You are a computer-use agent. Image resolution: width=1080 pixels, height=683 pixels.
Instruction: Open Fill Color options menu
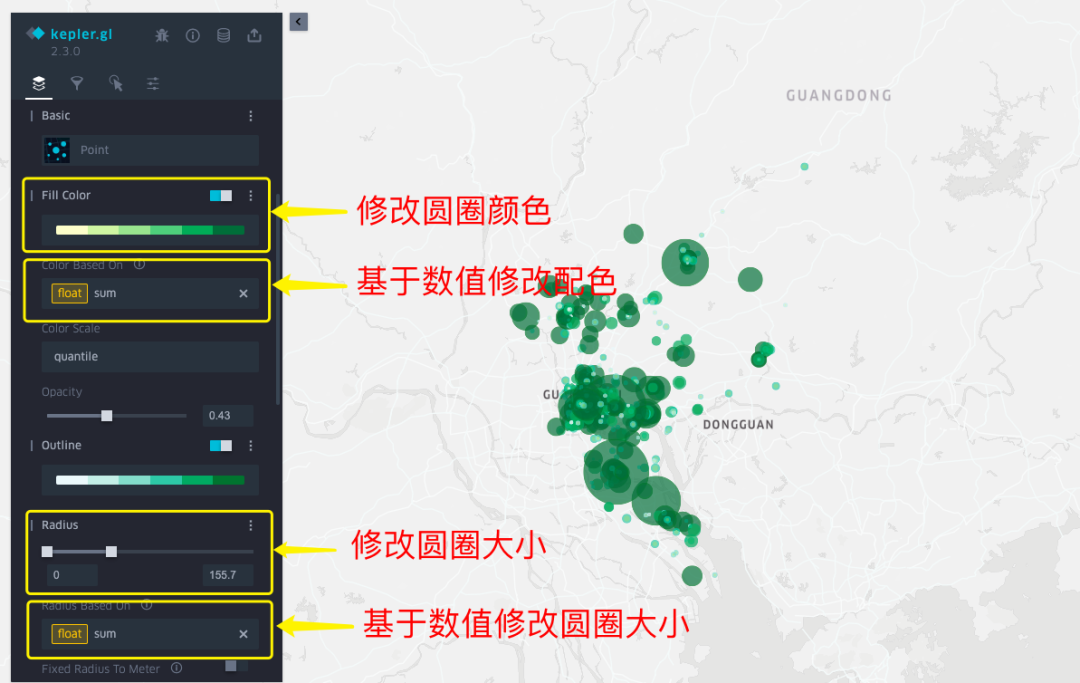[251, 196]
